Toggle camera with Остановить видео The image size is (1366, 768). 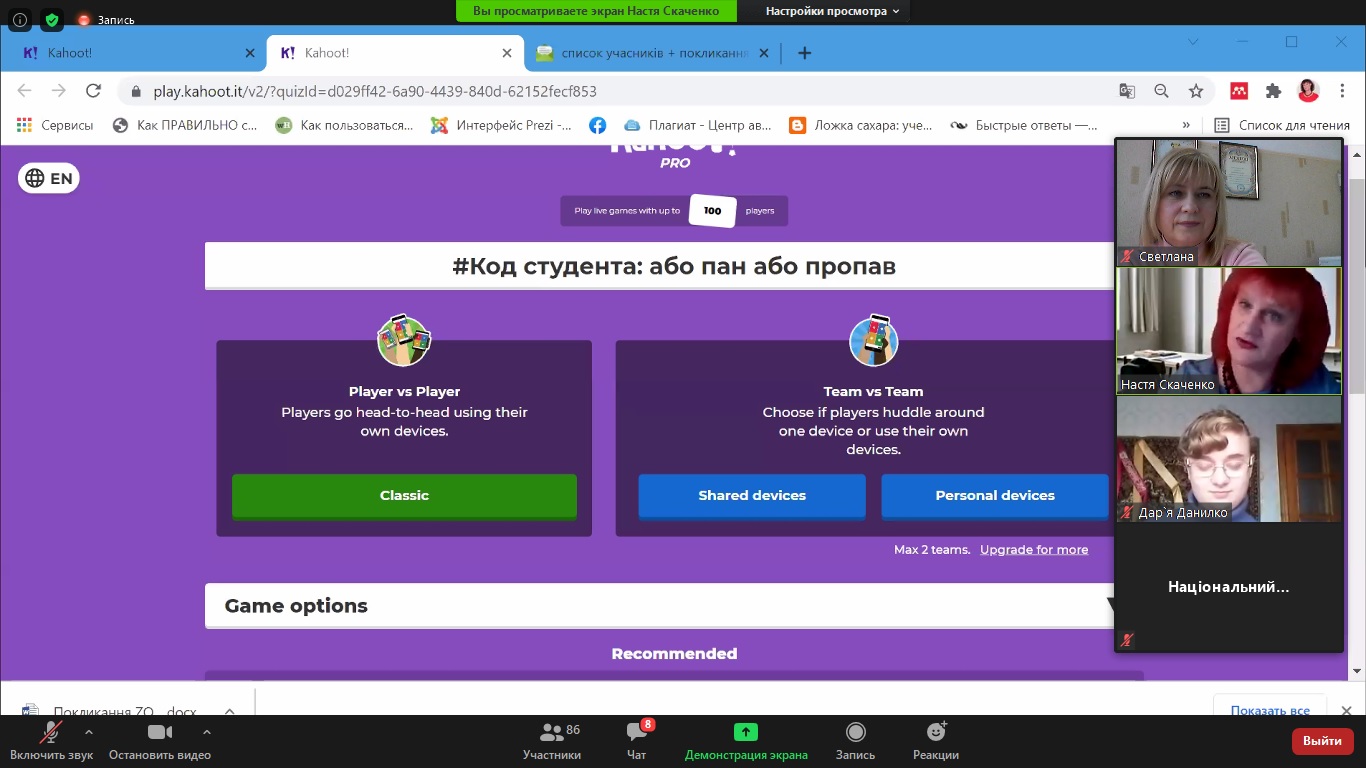pyautogui.click(x=160, y=742)
